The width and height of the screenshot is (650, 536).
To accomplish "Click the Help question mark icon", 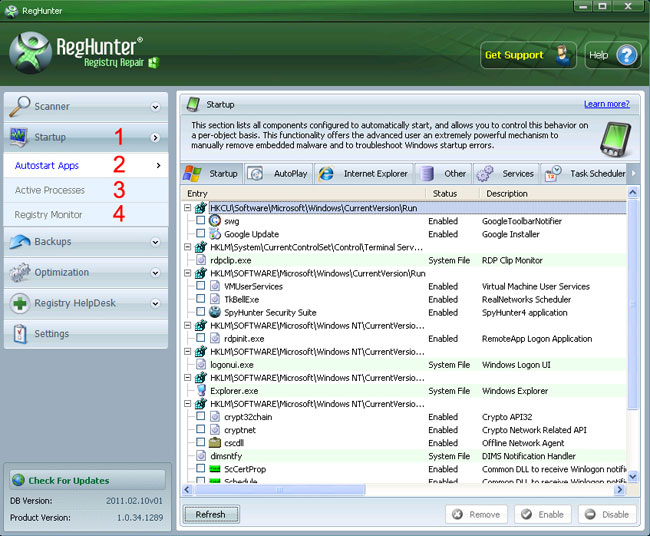I will tap(627, 55).
